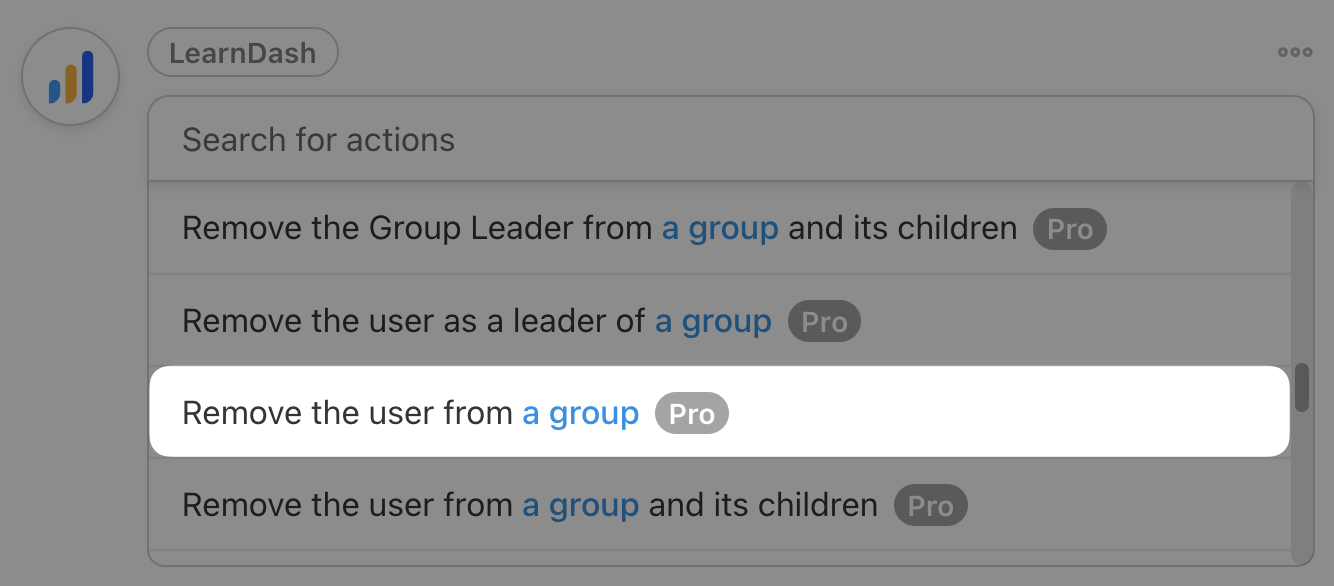The image size is (1334, 586).
Task: Click Pro badge on the bottom action row
Action: pos(930,506)
